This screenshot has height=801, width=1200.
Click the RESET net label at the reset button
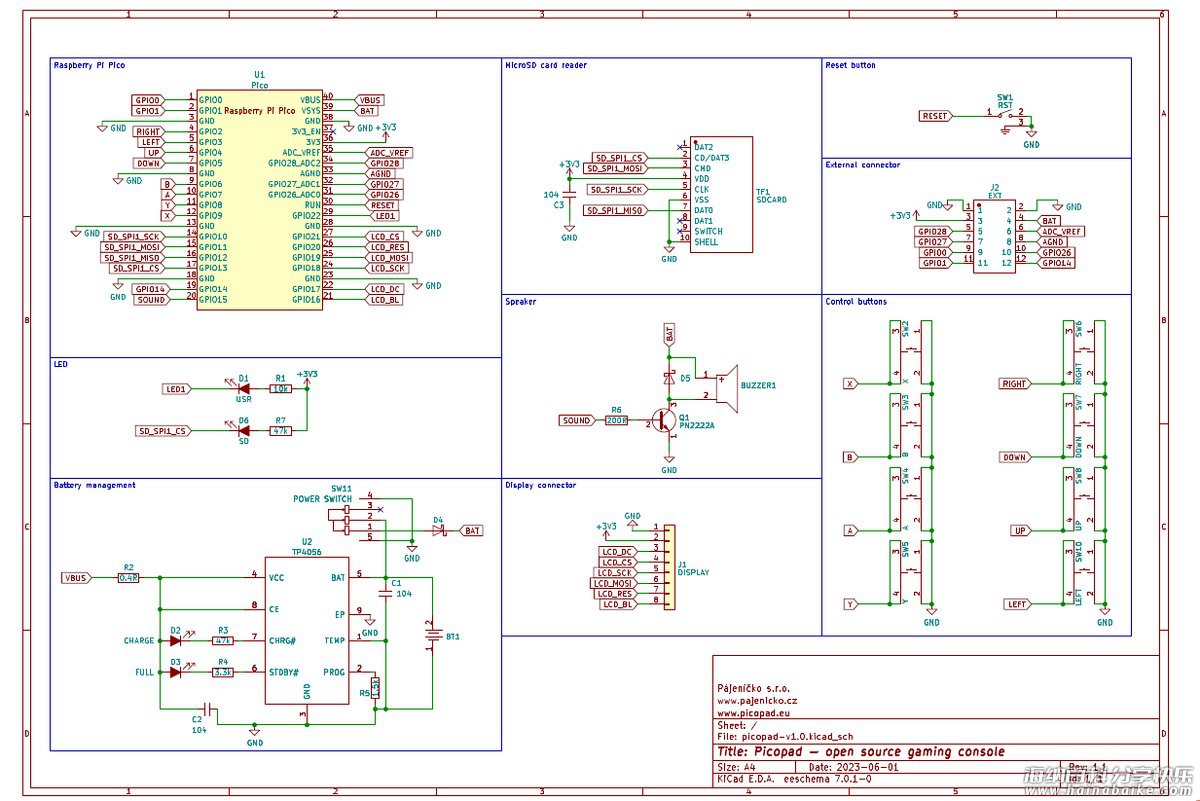(934, 116)
